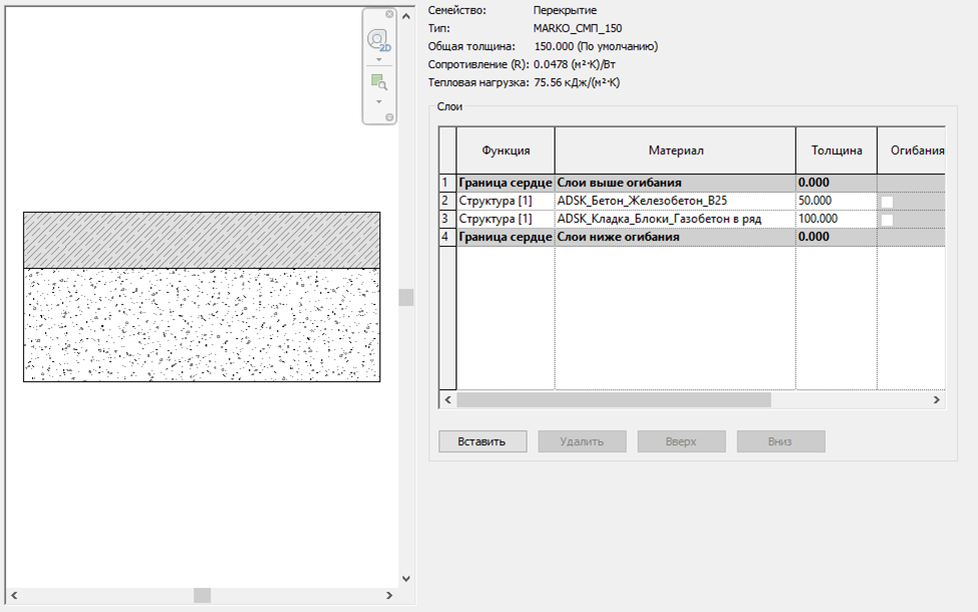This screenshot has width=978, height=612.
Task: Click the Структура [1] function cell in row 2
Action: pos(506,201)
